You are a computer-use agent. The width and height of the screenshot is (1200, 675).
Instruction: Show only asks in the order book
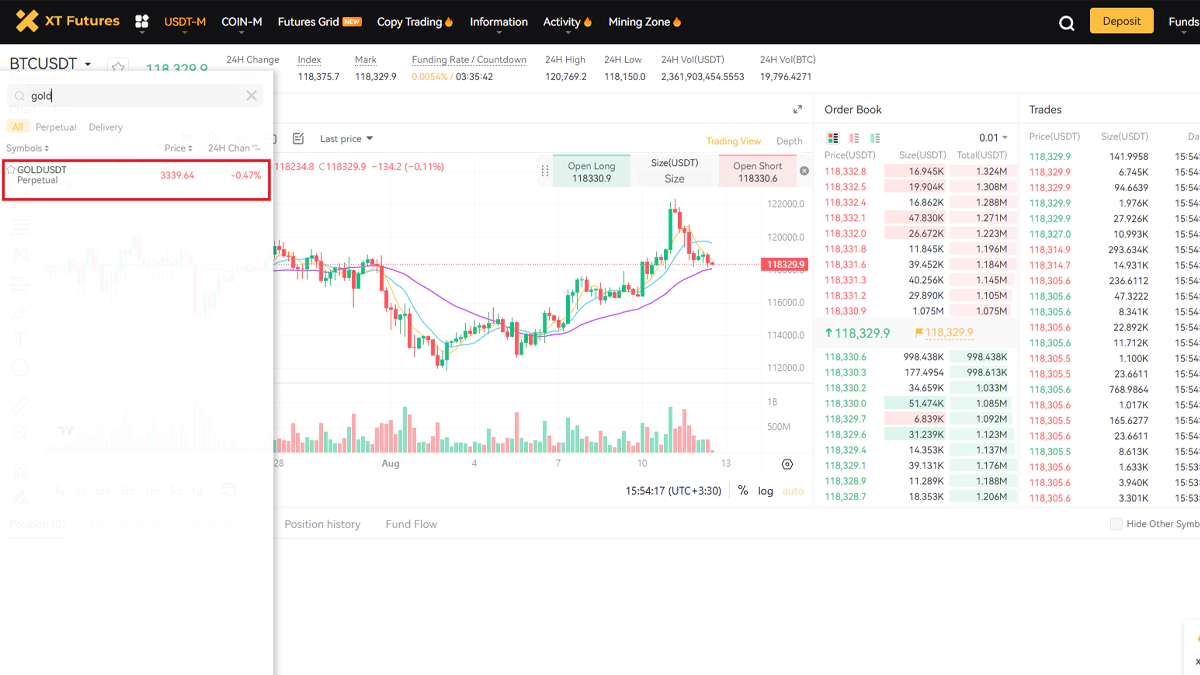pos(854,138)
